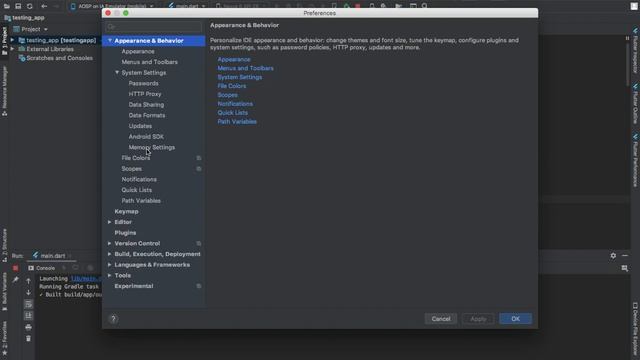
Task: Open the Resource Manager side tab
Action: coord(4,91)
